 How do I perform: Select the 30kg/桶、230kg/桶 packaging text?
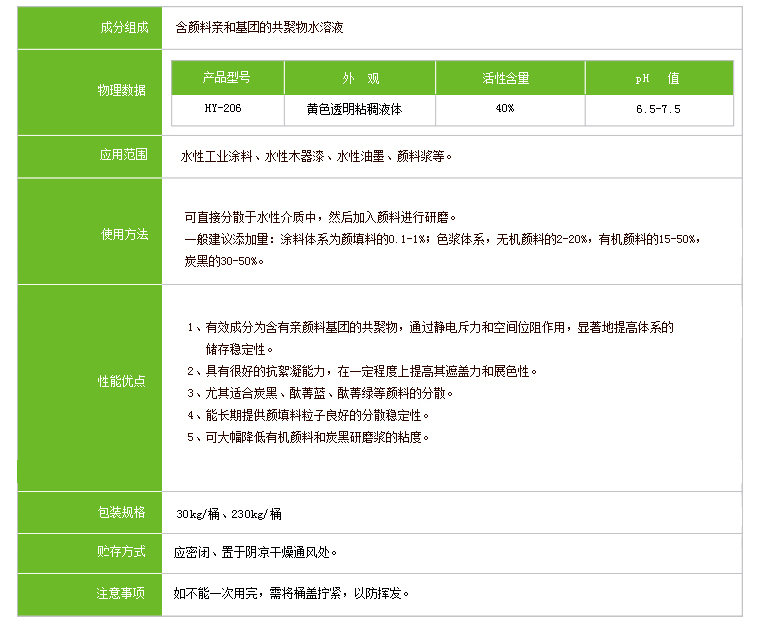(229, 514)
